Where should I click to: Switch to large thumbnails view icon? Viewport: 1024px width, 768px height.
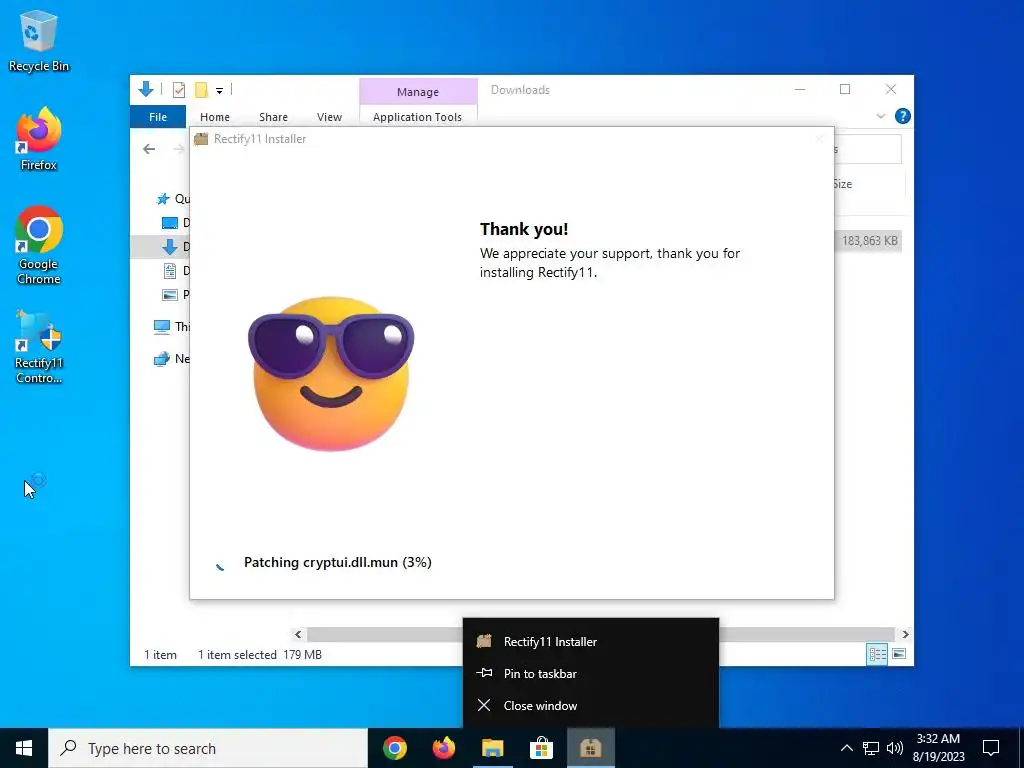coord(899,654)
